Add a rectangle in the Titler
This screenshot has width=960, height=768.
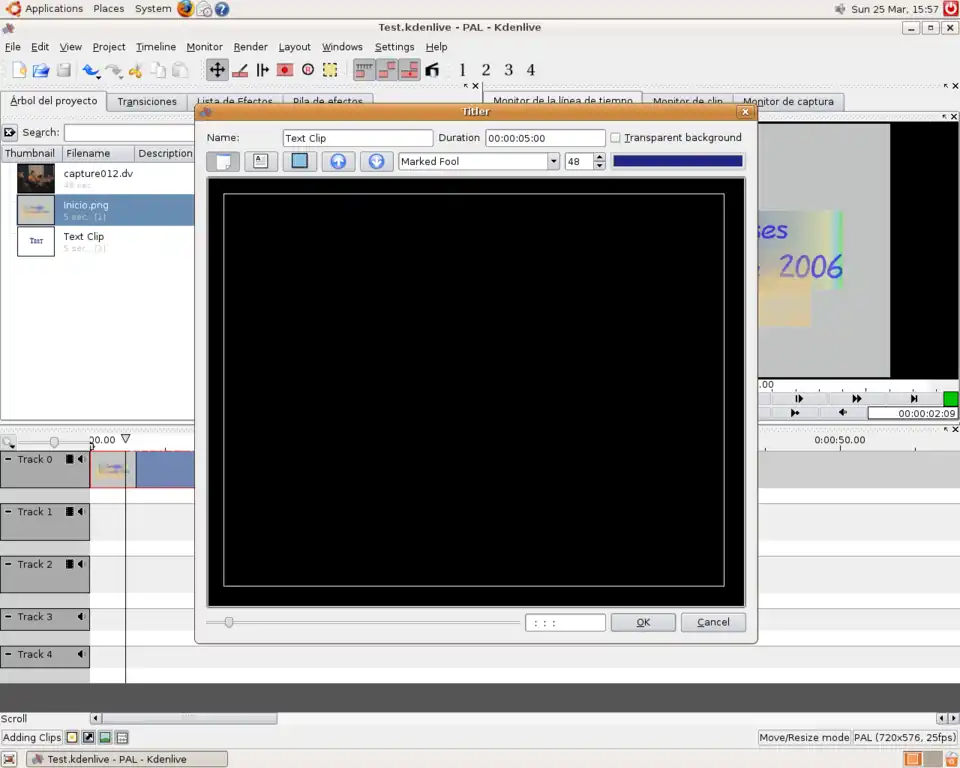pyautogui.click(x=299, y=161)
